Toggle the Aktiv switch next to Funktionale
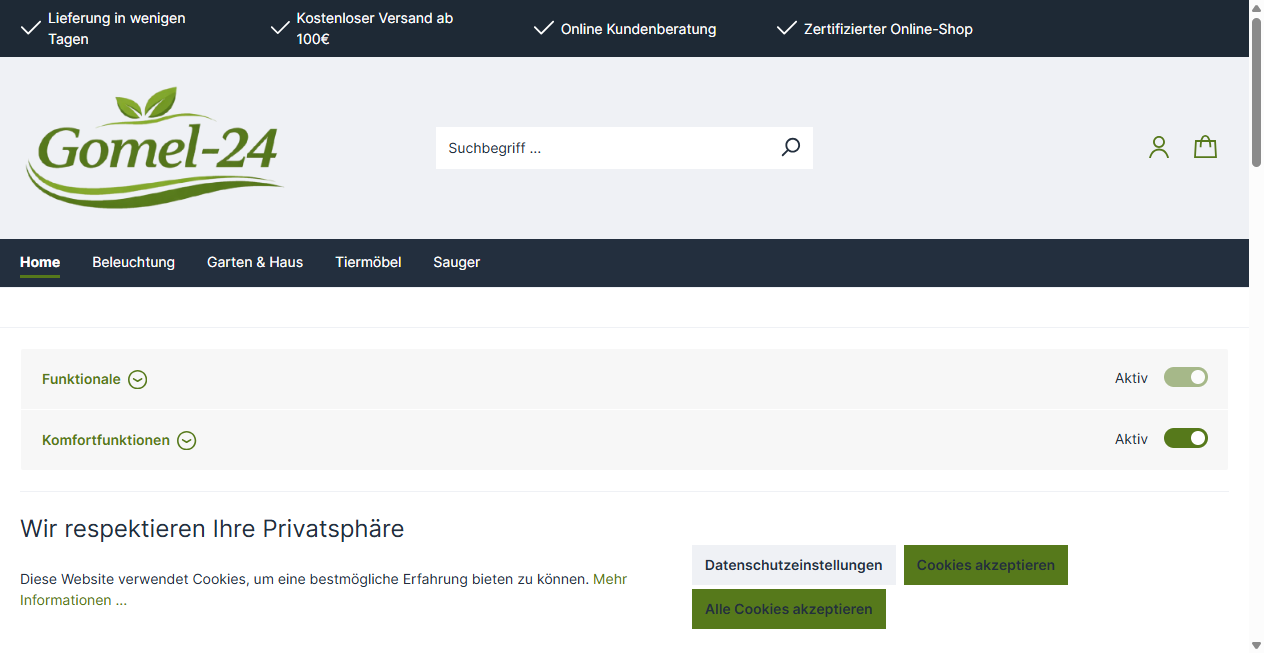1264x653 pixels. point(1185,377)
